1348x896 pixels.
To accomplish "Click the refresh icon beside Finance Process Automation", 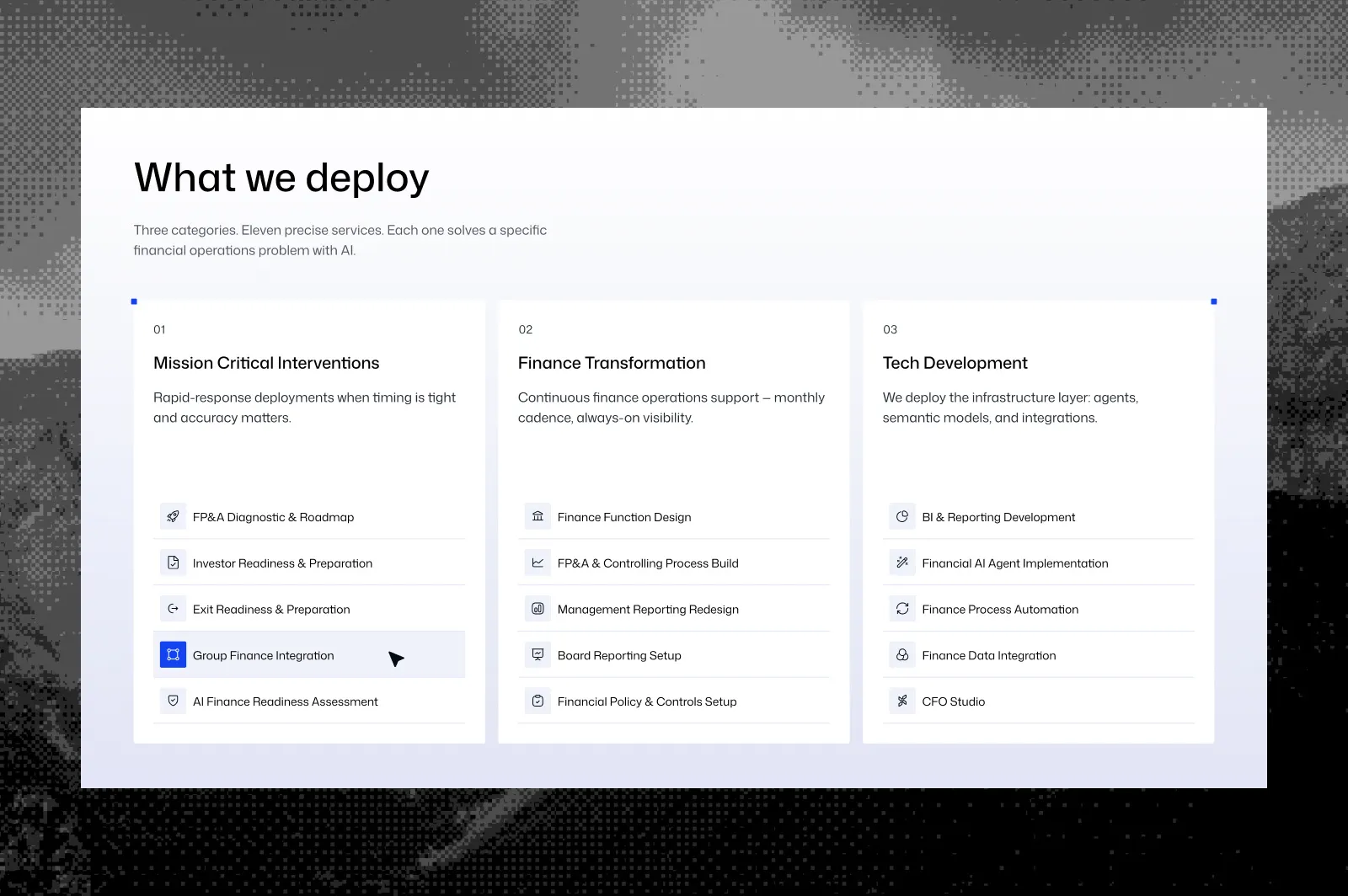I will (902, 609).
